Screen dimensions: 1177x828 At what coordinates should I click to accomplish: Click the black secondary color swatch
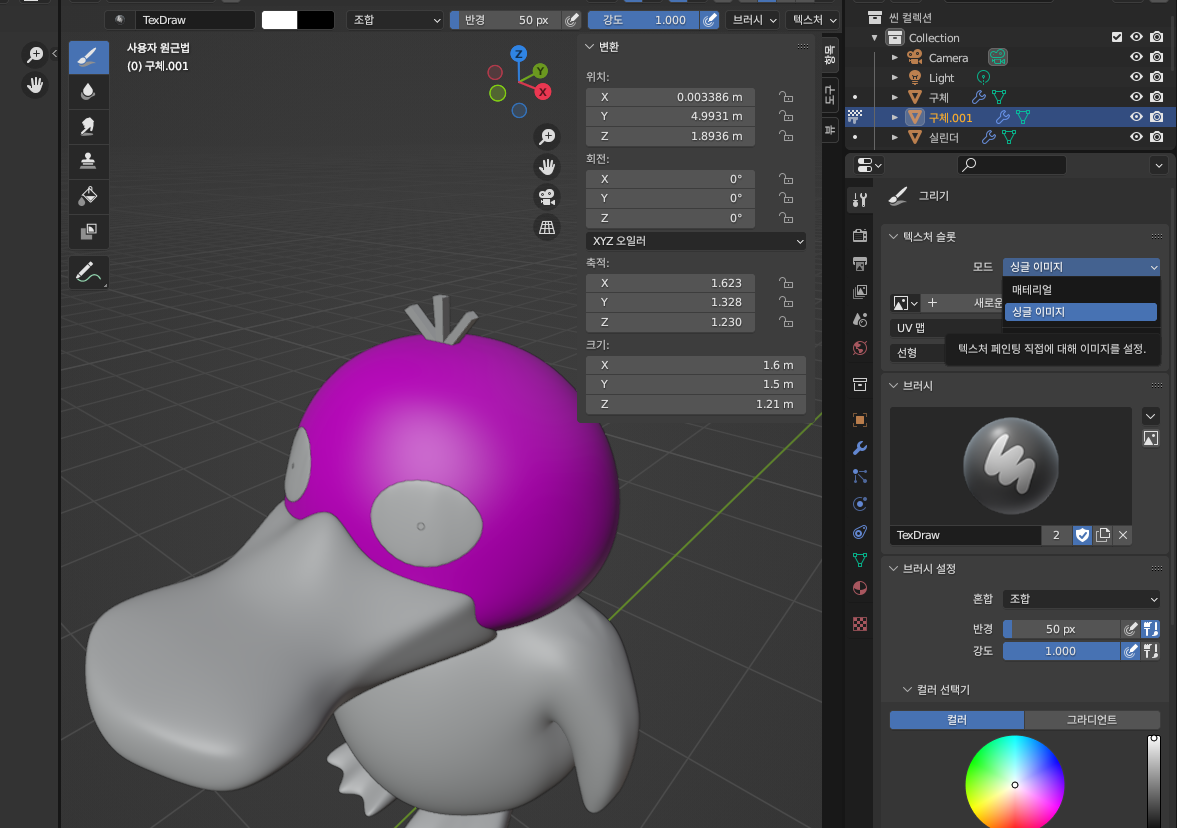[315, 20]
